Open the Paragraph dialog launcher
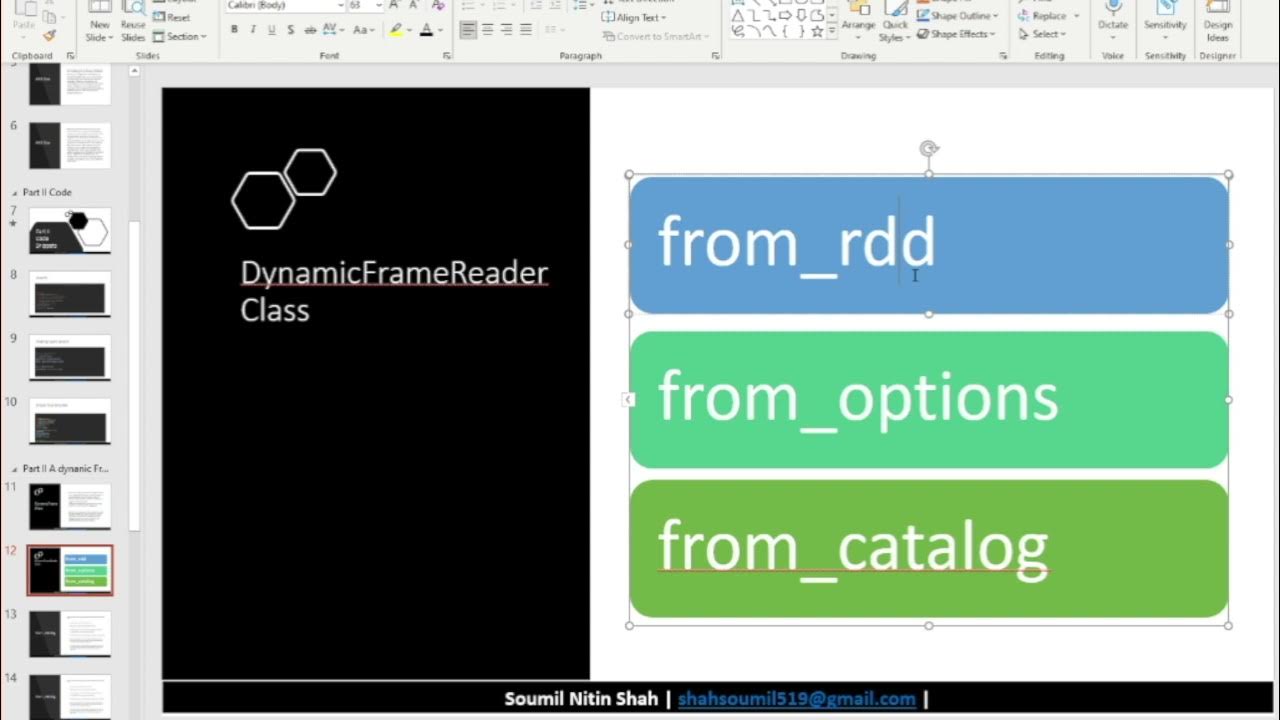This screenshot has height=720, width=1280. coord(715,56)
